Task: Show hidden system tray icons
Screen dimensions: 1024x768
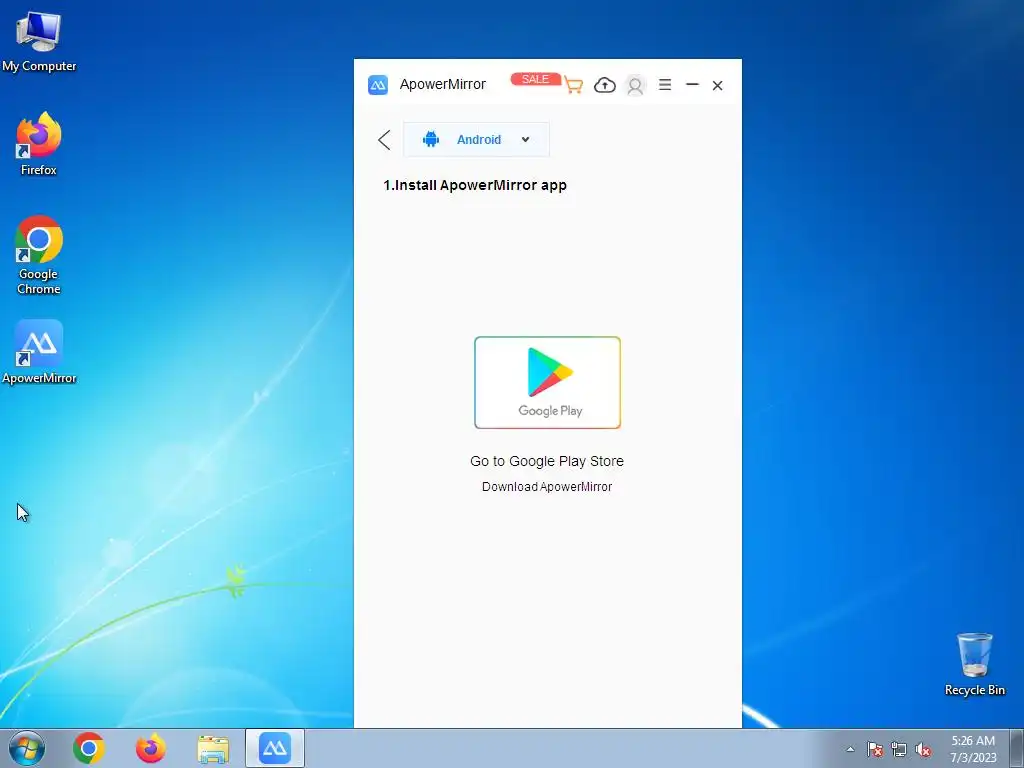Action: (x=850, y=749)
